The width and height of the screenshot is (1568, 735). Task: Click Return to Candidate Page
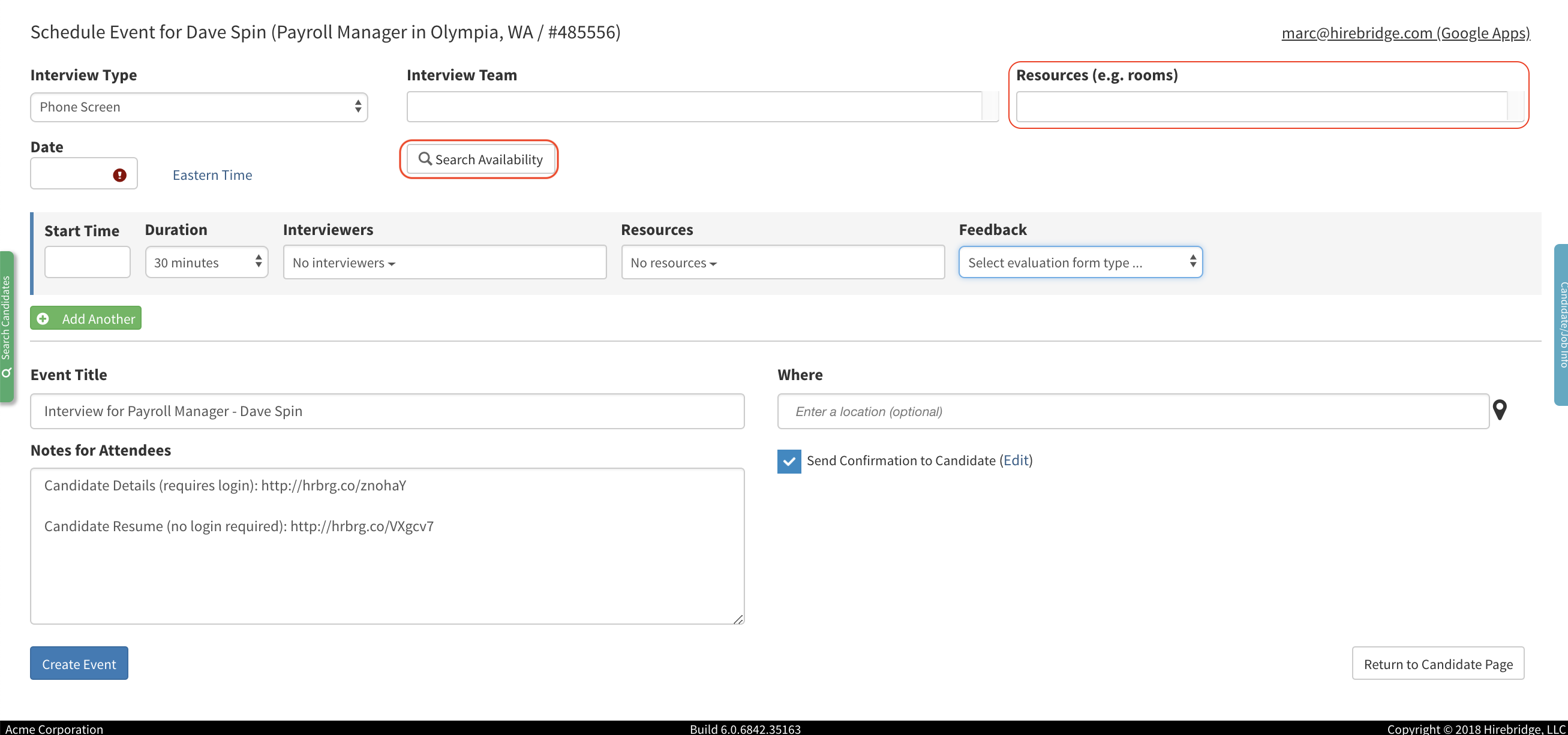[1437, 663]
